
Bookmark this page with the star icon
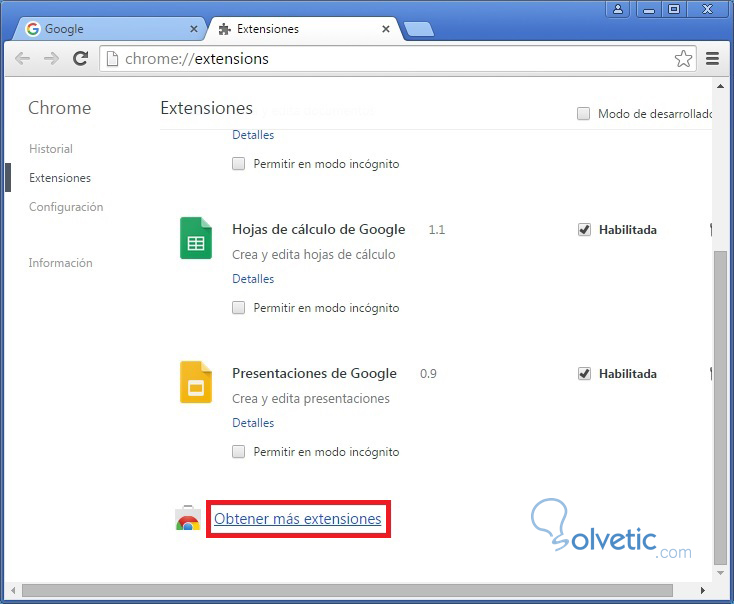(683, 59)
